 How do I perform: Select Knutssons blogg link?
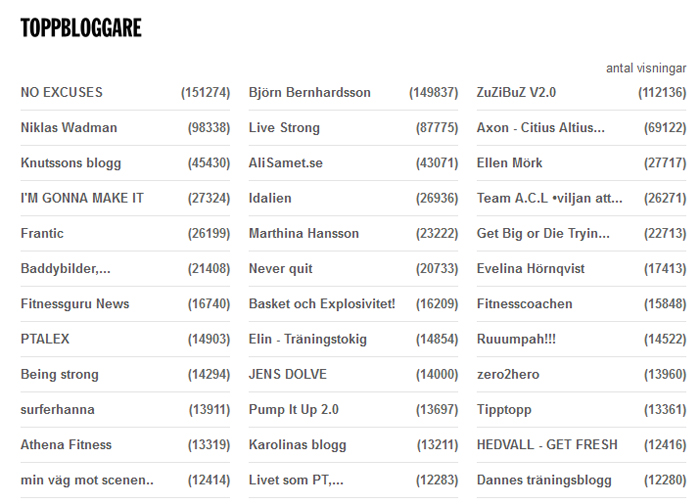pyautogui.click(x=70, y=163)
